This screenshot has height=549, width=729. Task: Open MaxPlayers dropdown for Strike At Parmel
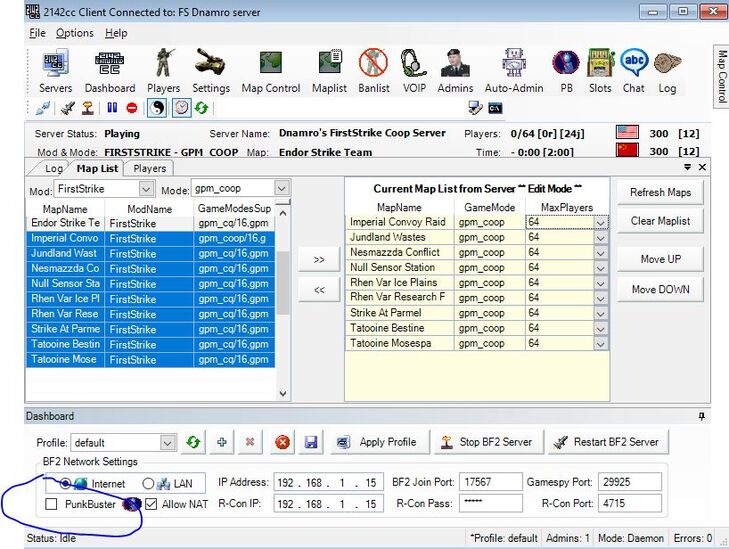click(601, 314)
